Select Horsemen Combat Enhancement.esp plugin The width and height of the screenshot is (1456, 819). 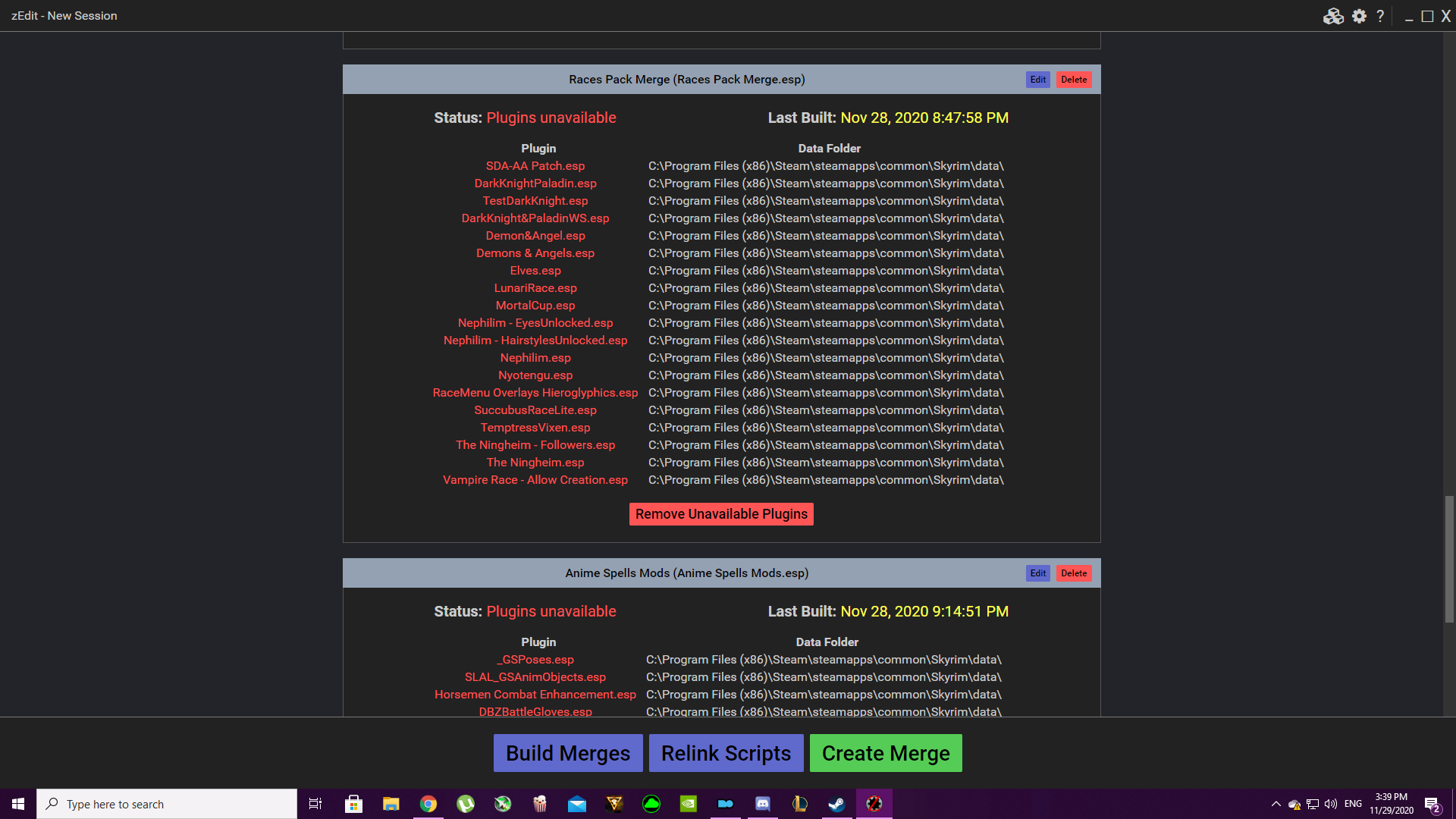coord(535,695)
